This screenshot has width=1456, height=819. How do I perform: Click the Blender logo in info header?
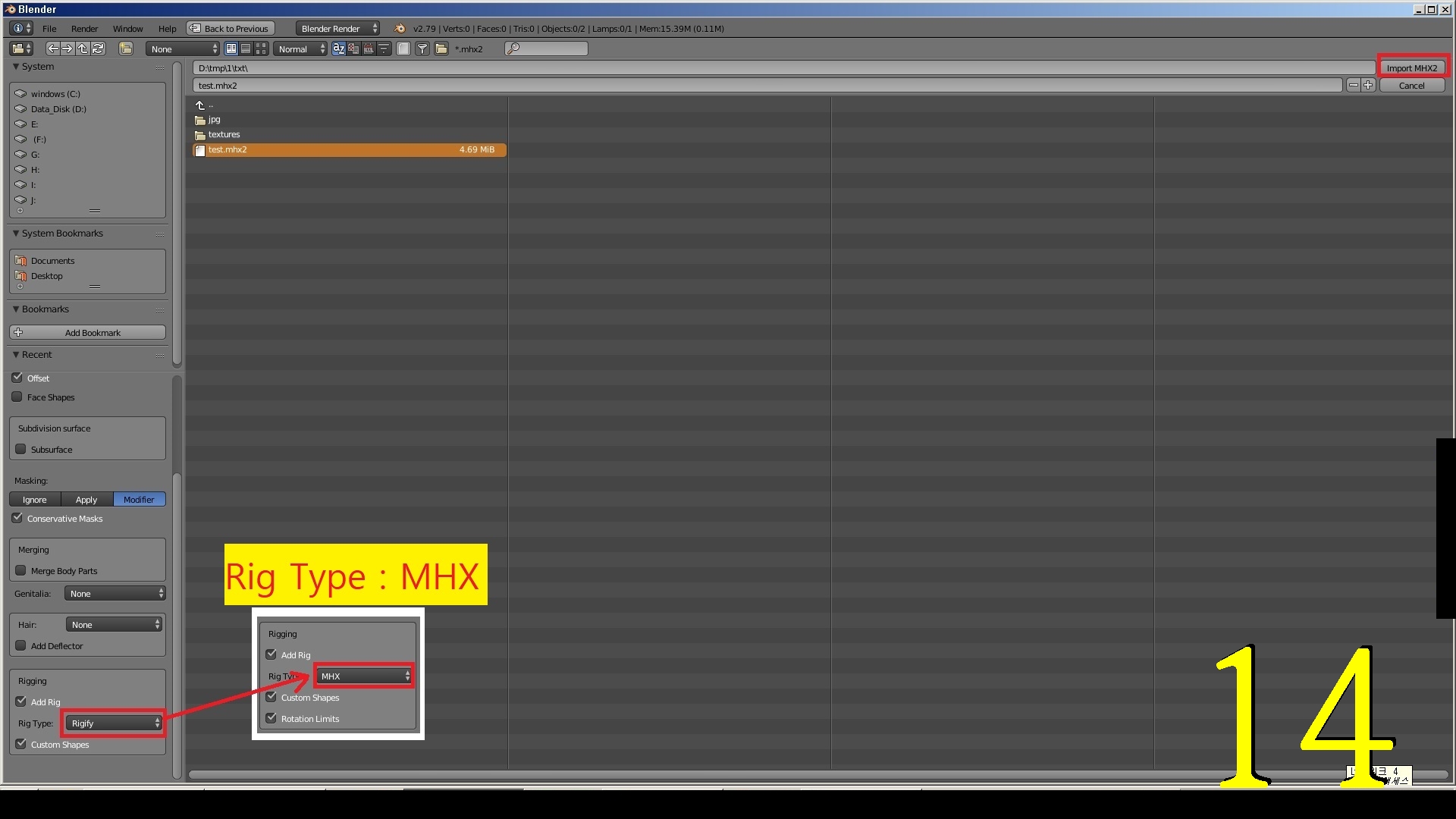click(x=400, y=29)
